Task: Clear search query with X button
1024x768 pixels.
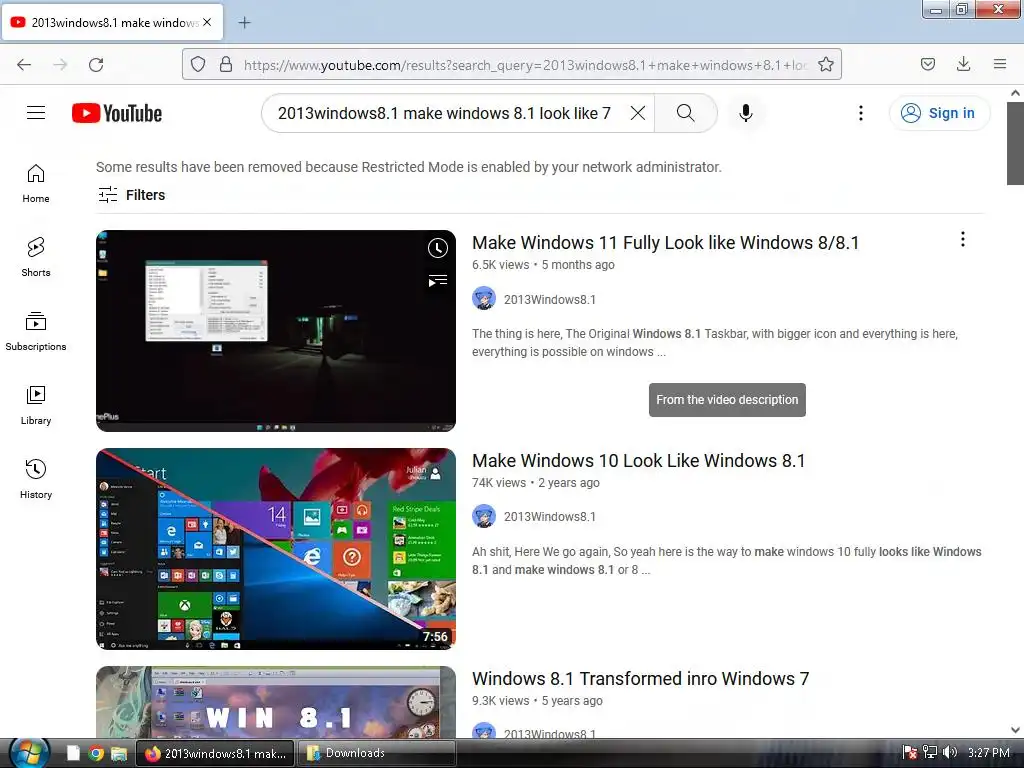Action: pos(638,113)
